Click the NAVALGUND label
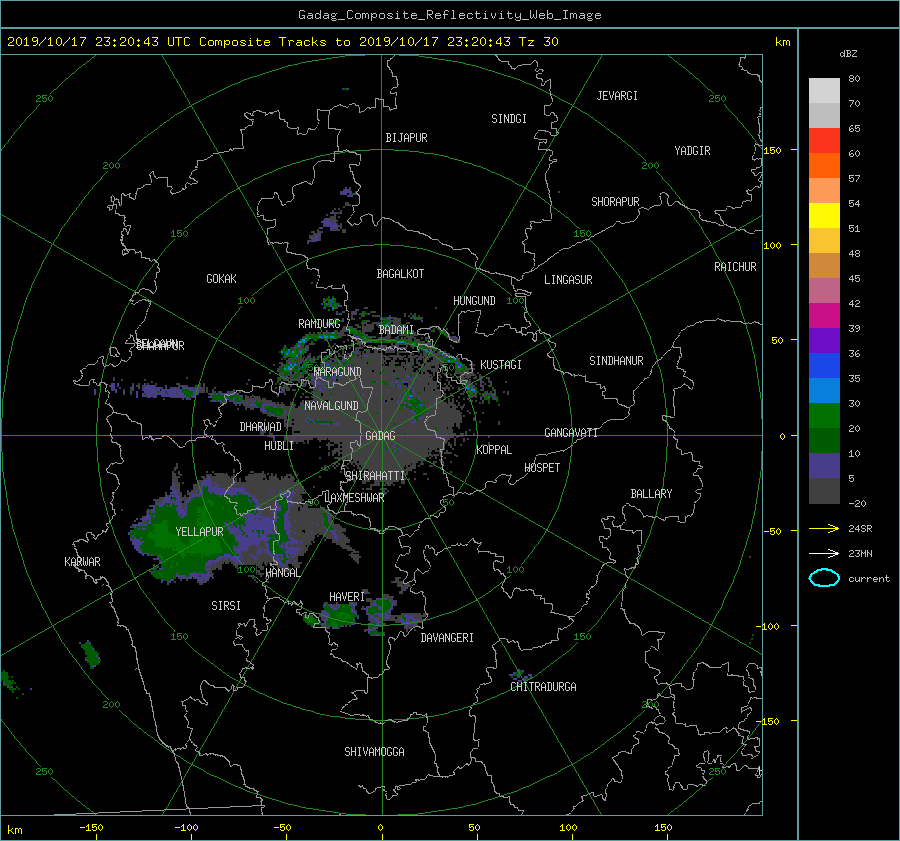Screen dimensions: 900x841 point(331,406)
